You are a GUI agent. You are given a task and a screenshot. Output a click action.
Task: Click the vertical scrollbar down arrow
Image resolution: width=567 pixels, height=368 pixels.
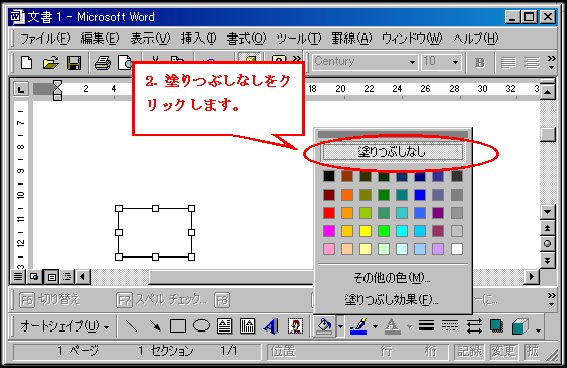tap(548, 212)
